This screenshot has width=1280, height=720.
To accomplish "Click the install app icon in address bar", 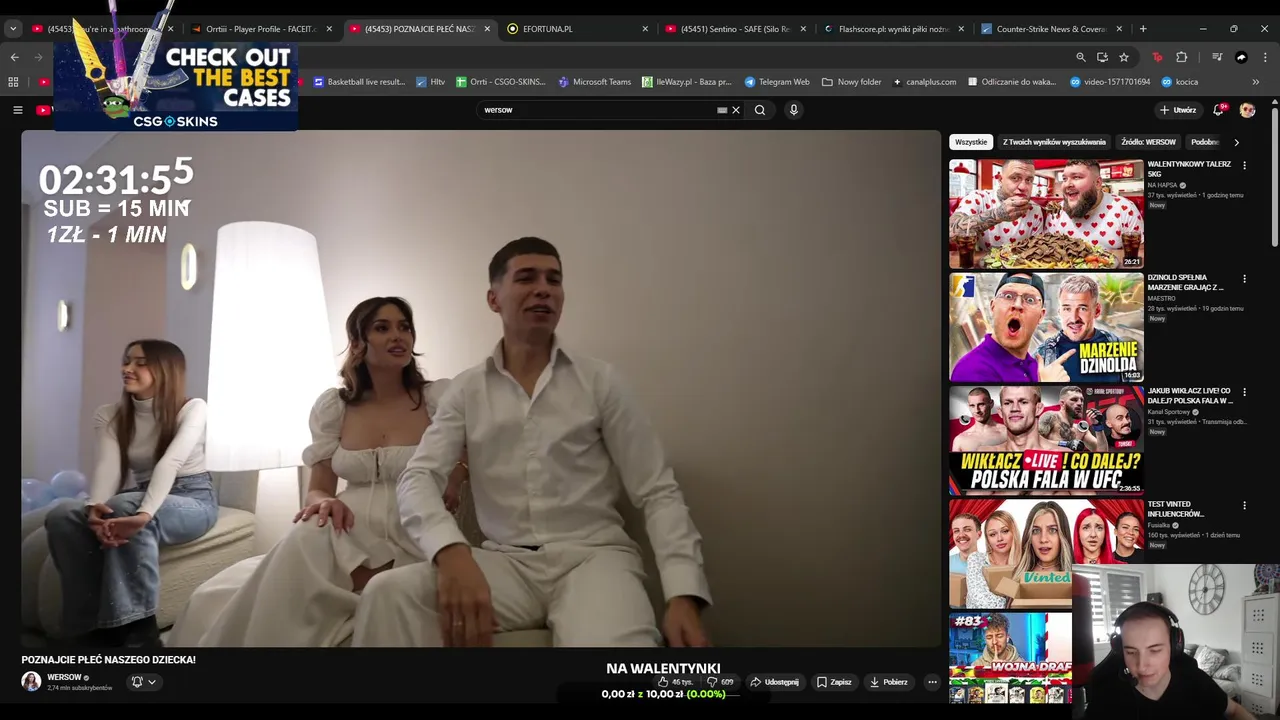I will (x=1102, y=57).
